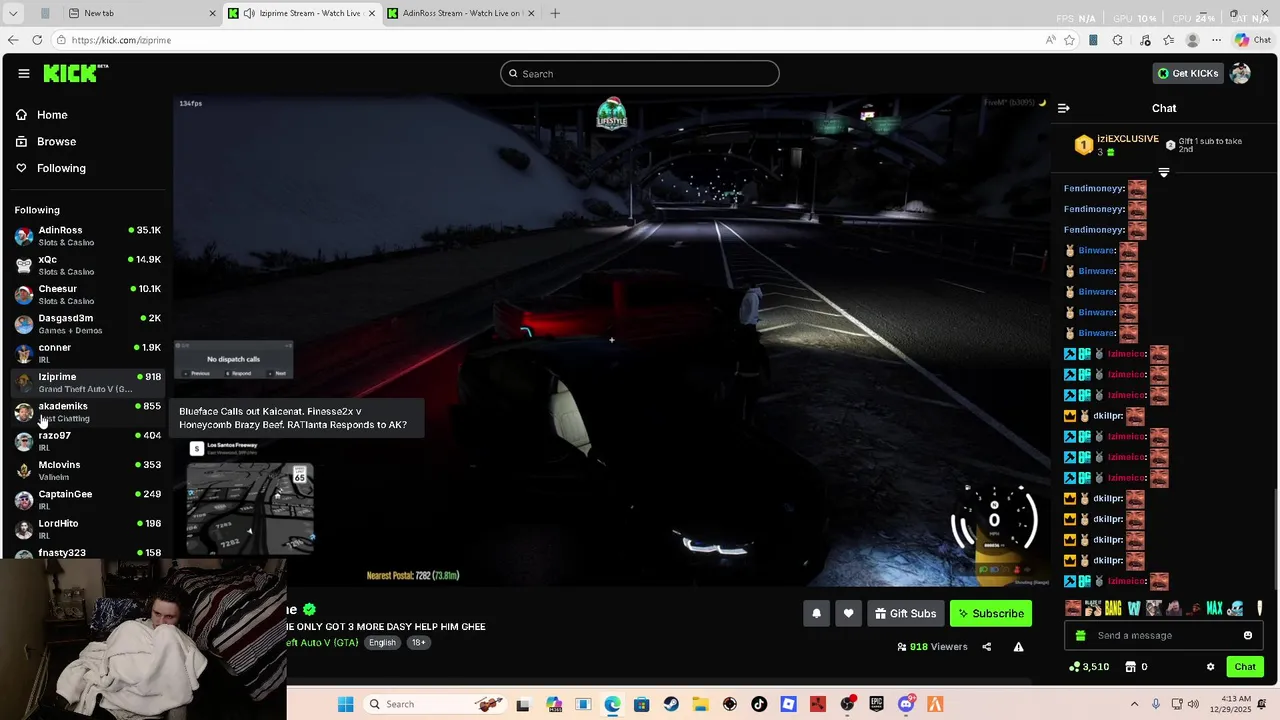The width and height of the screenshot is (1280, 720).
Task: Go to Home in Kick sidebar
Action: tap(52, 115)
